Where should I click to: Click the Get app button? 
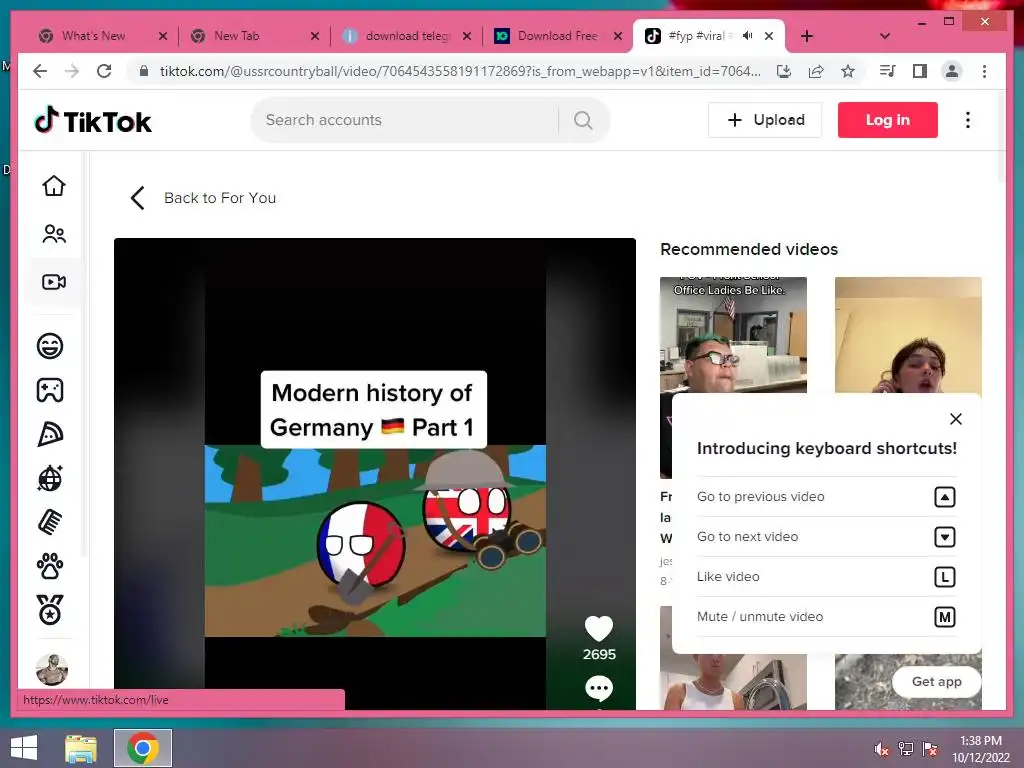pos(936,682)
